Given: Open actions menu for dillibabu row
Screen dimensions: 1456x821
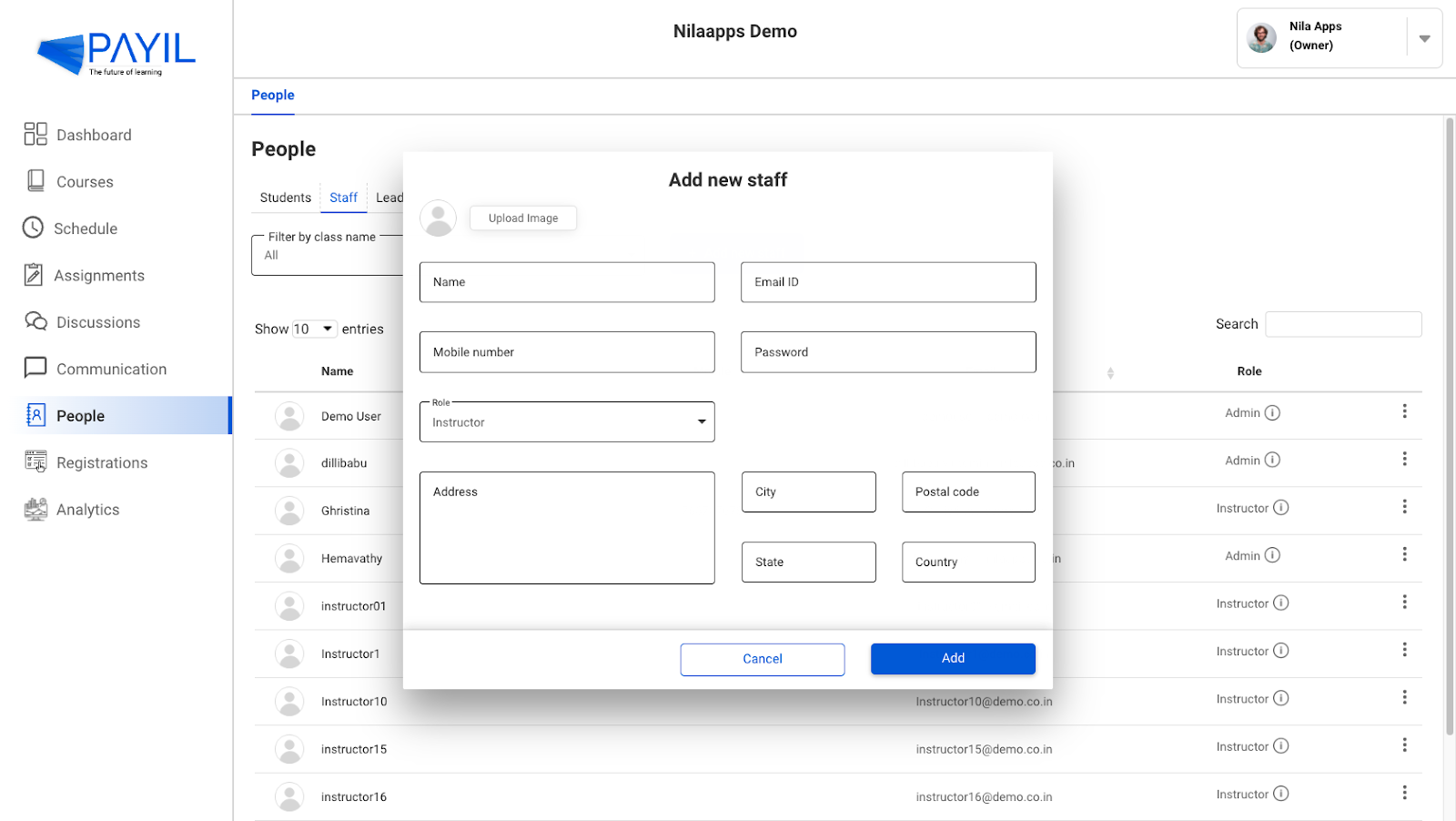Looking at the screenshot, I should tap(1404, 459).
